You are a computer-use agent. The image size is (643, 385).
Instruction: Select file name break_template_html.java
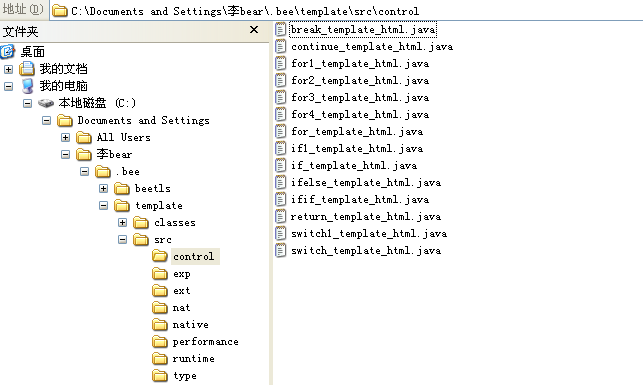tap(363, 30)
